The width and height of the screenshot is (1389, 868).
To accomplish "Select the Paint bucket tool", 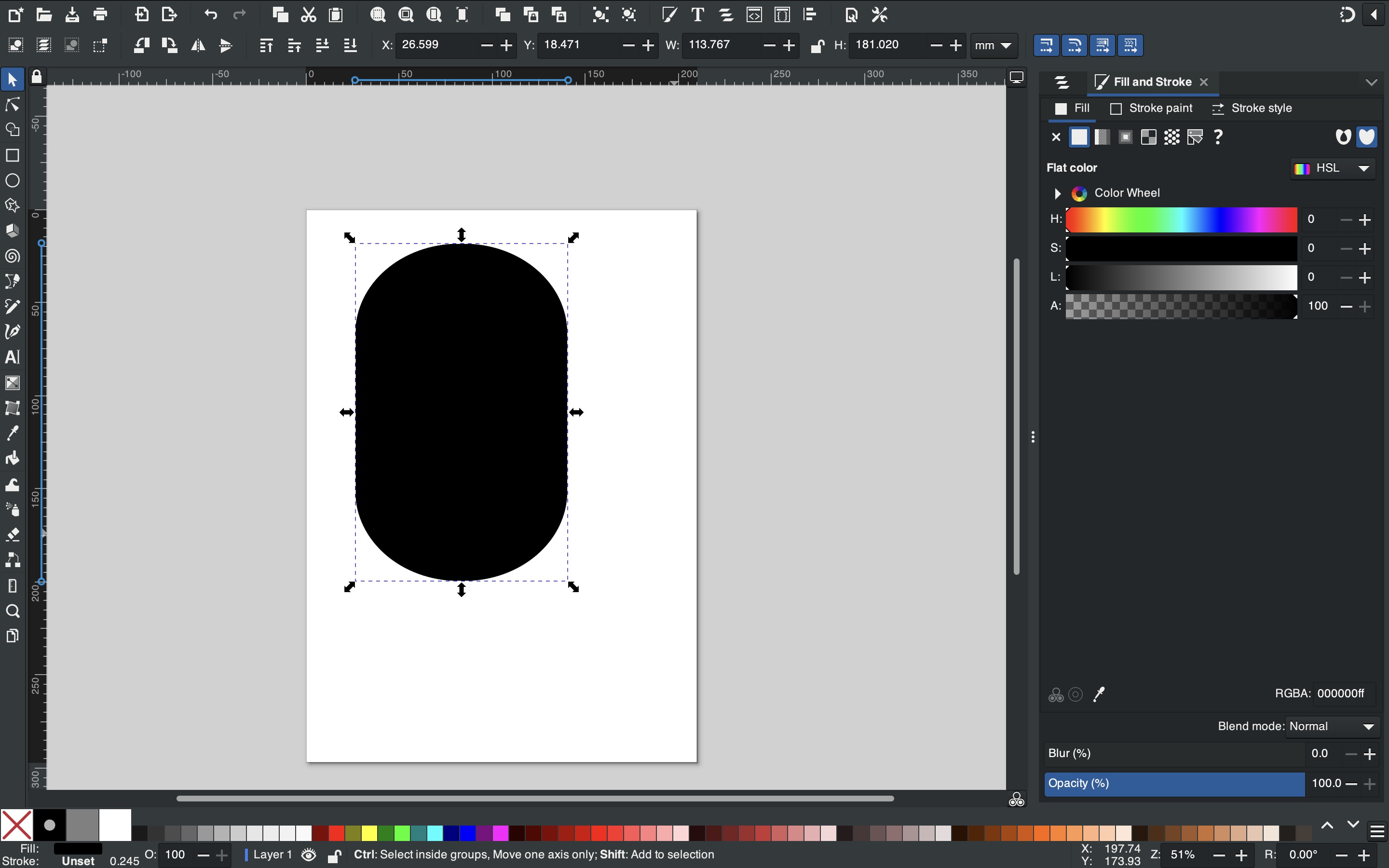I will [x=13, y=458].
